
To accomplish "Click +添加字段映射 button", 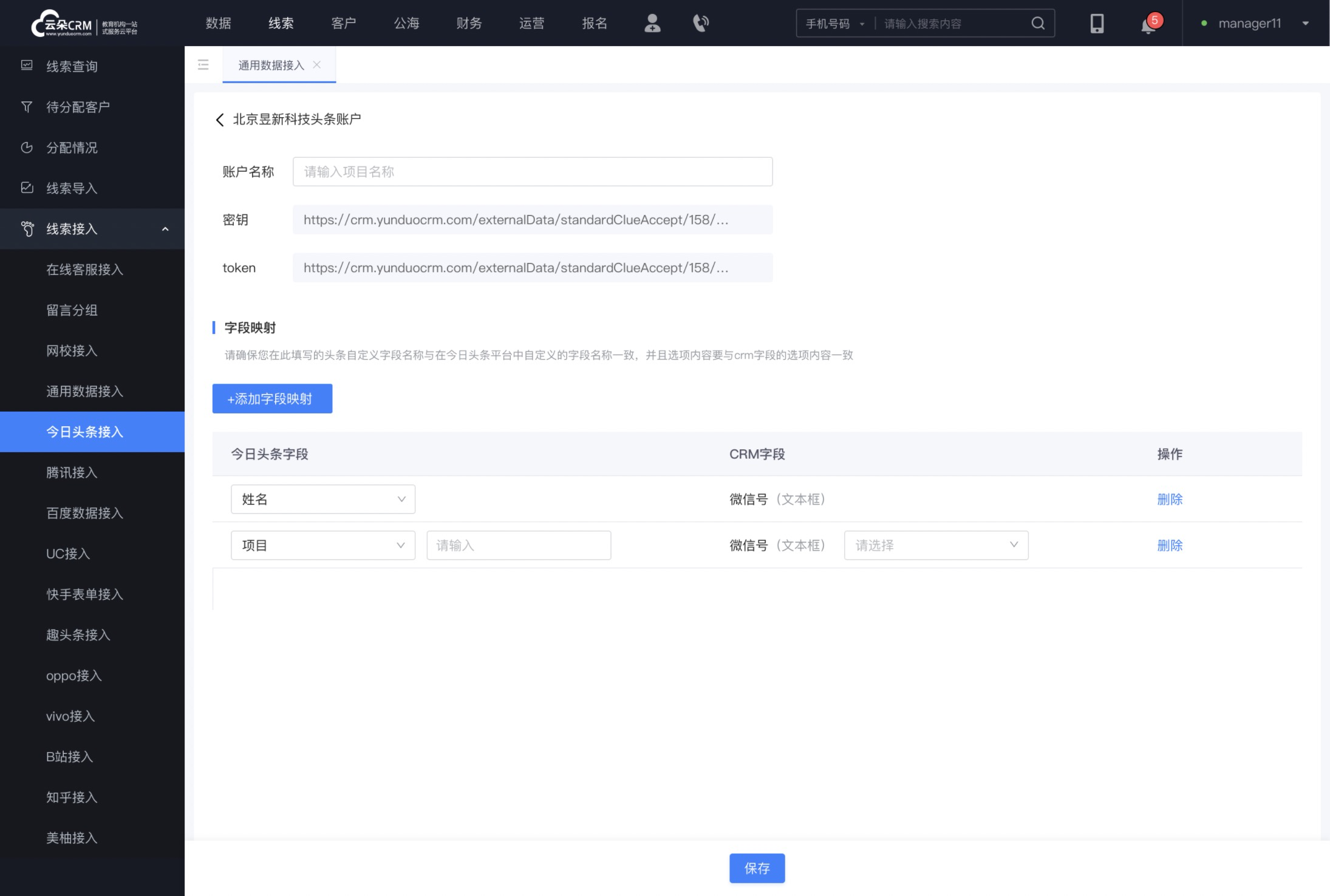I will pos(271,398).
